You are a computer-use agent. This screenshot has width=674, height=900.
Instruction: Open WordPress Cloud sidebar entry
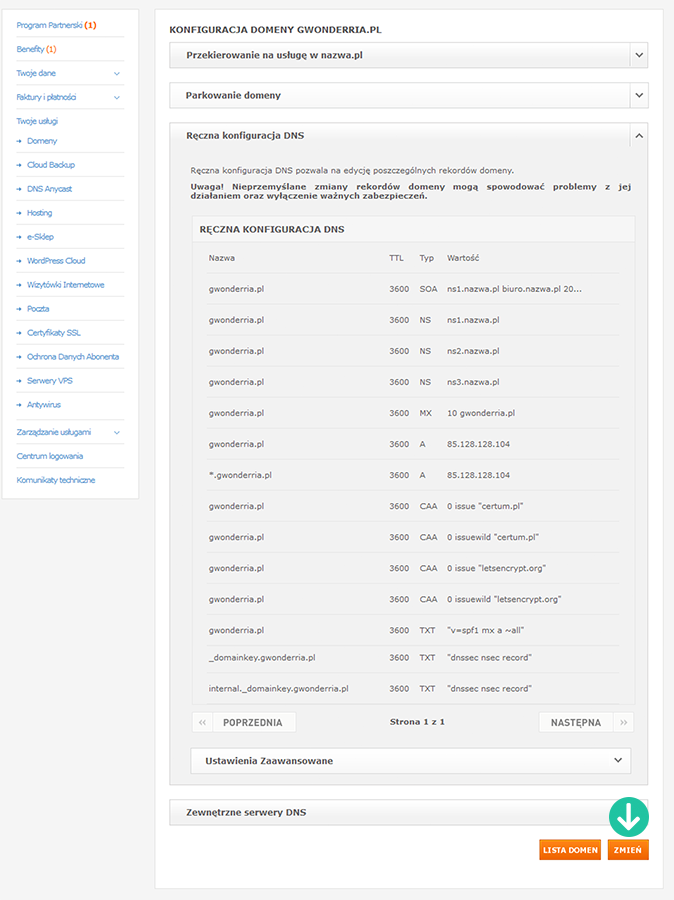point(56,261)
